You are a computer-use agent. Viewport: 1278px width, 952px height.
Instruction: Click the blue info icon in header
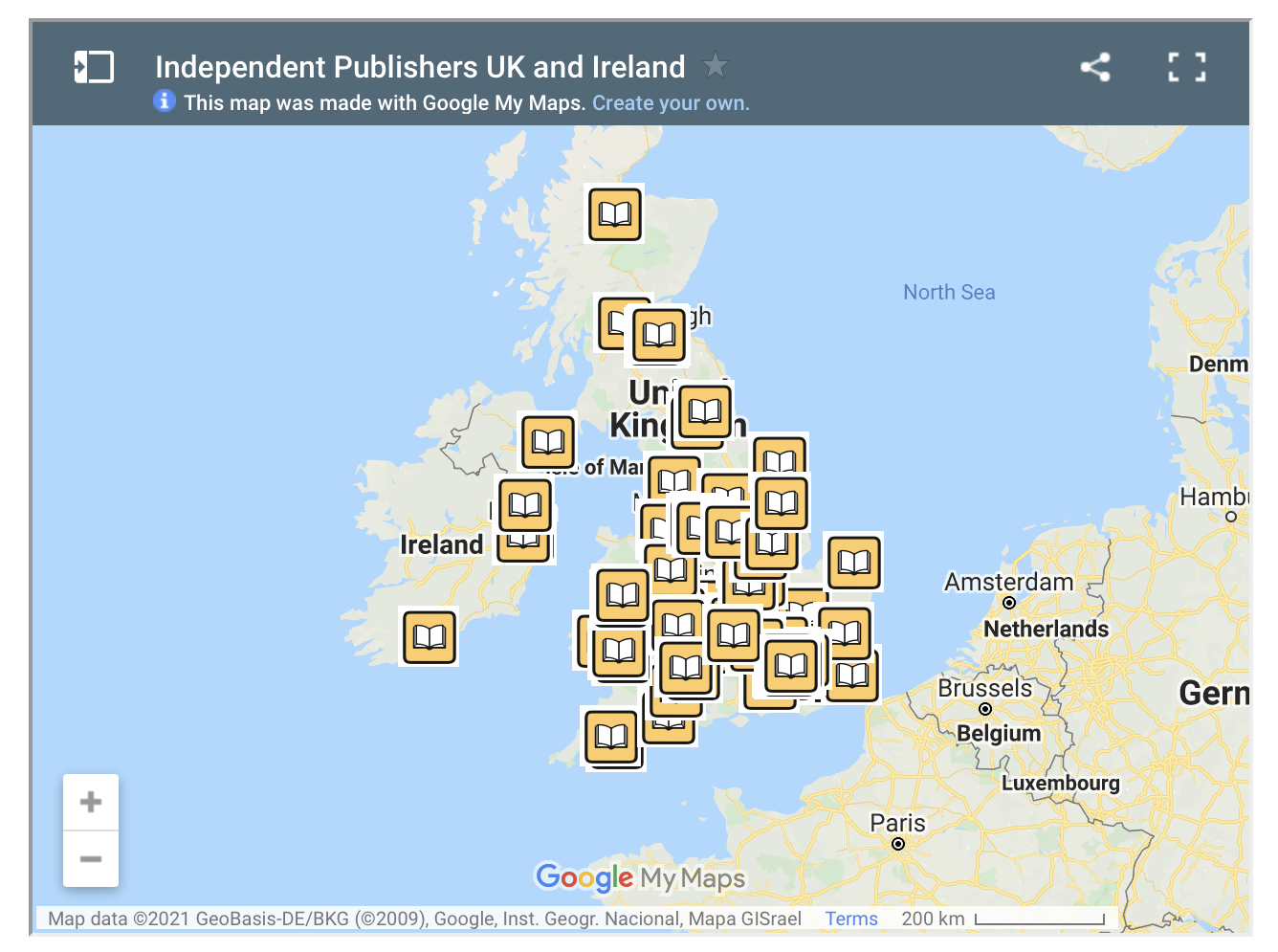click(x=165, y=100)
